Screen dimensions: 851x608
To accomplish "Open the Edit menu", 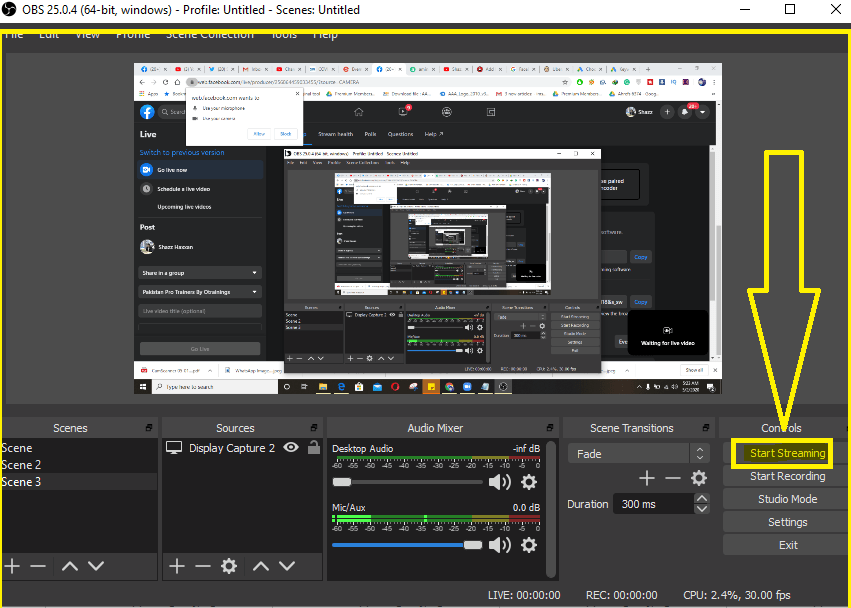I will tap(49, 34).
